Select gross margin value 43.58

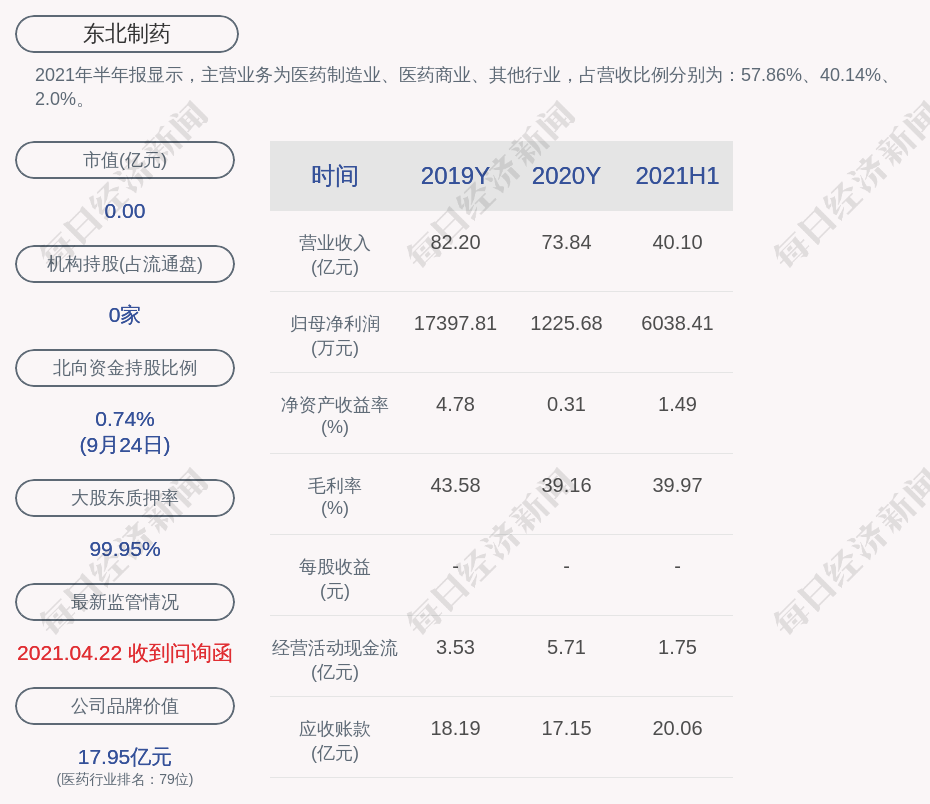click(455, 486)
